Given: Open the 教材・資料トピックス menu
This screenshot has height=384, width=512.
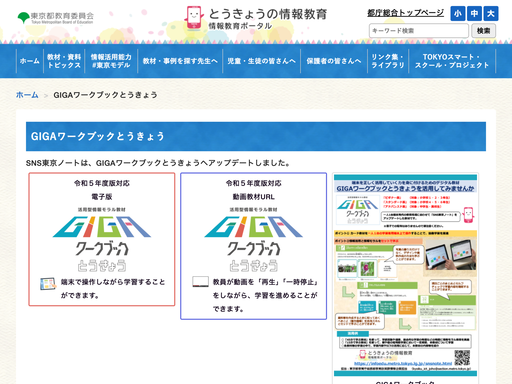Looking at the screenshot, I should coord(64,61).
